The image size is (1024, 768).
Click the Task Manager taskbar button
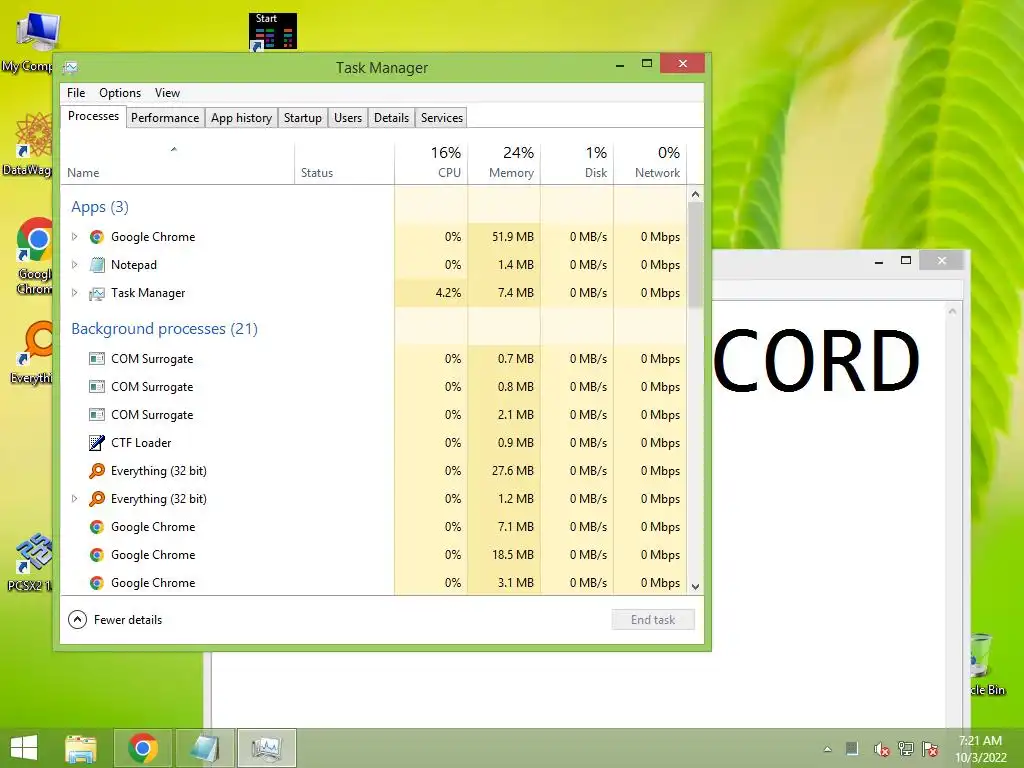[x=267, y=748]
